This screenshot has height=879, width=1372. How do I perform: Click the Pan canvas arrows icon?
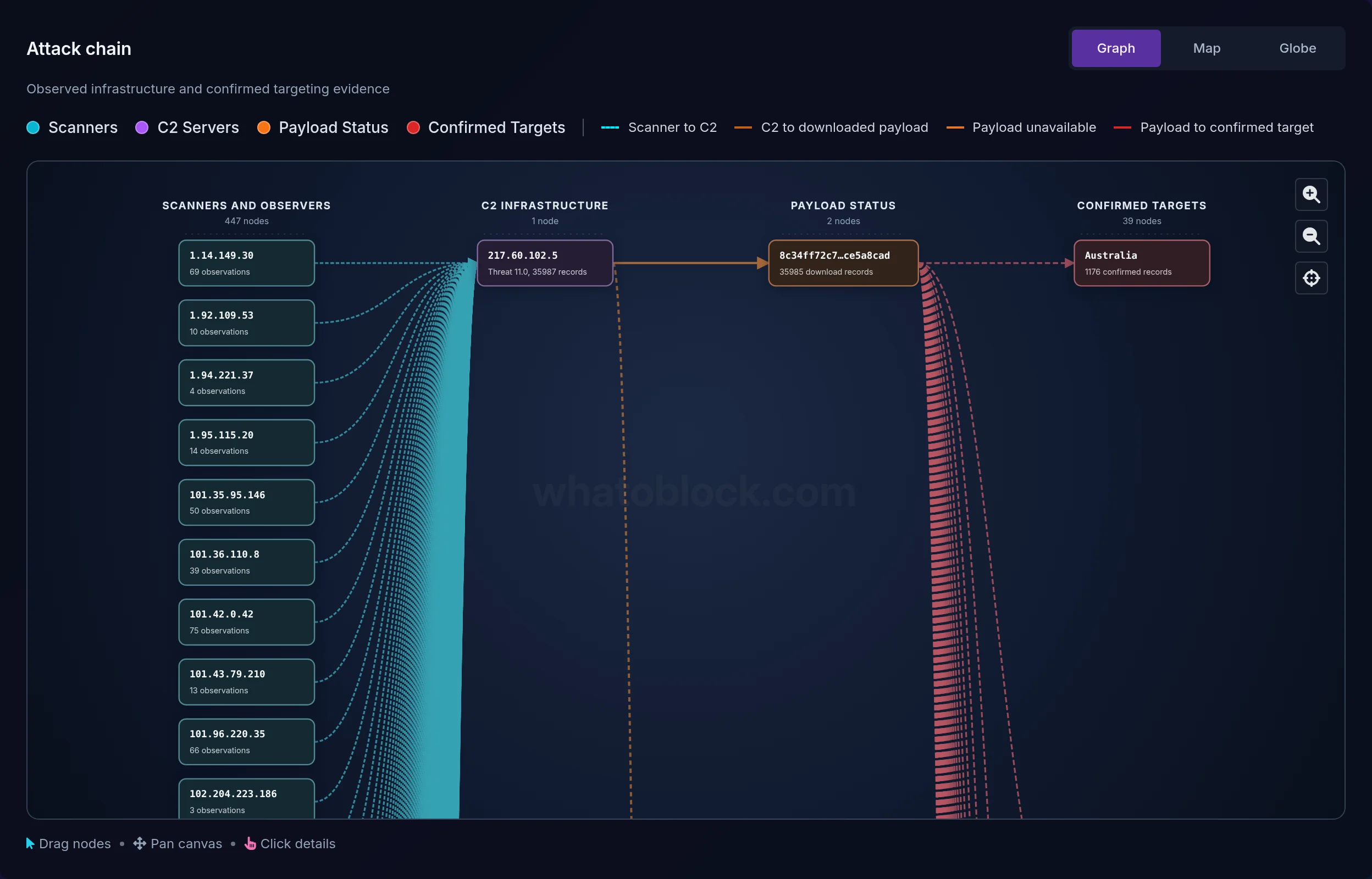coord(139,843)
